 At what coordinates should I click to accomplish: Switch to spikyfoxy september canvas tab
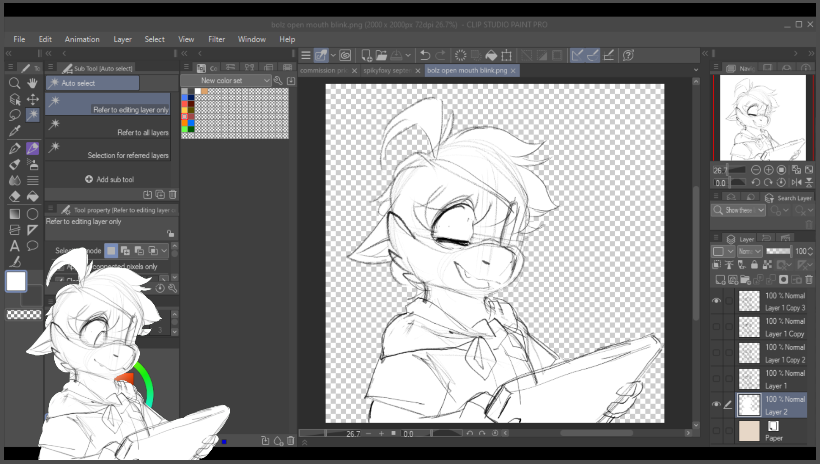coord(387,71)
